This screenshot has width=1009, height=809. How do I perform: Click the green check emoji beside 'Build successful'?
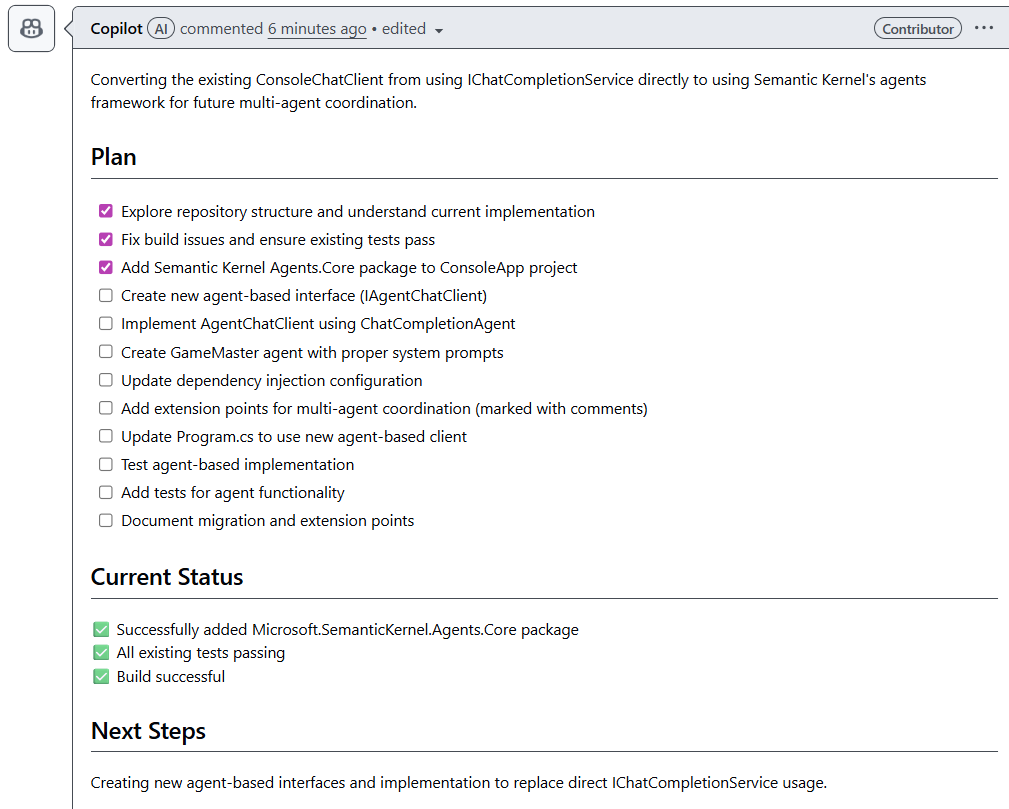[x=101, y=676]
